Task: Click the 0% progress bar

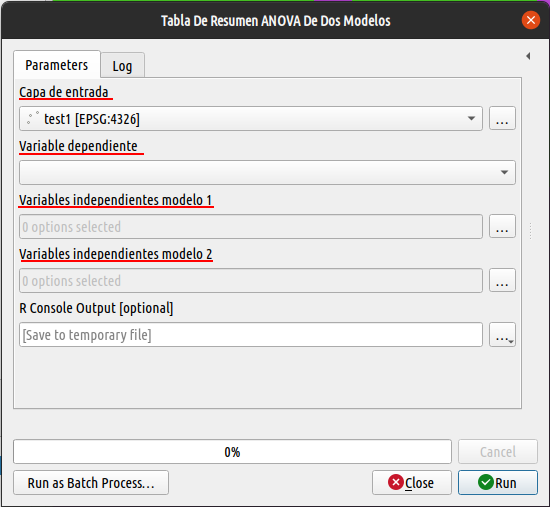Action: [x=232, y=452]
